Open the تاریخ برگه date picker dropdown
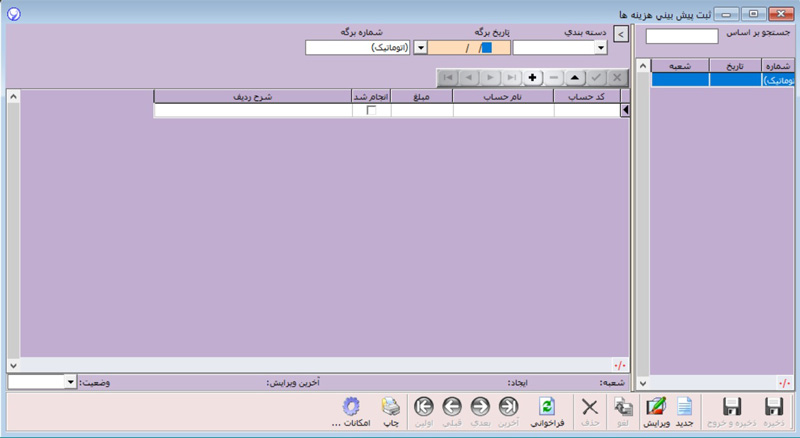 coord(419,47)
